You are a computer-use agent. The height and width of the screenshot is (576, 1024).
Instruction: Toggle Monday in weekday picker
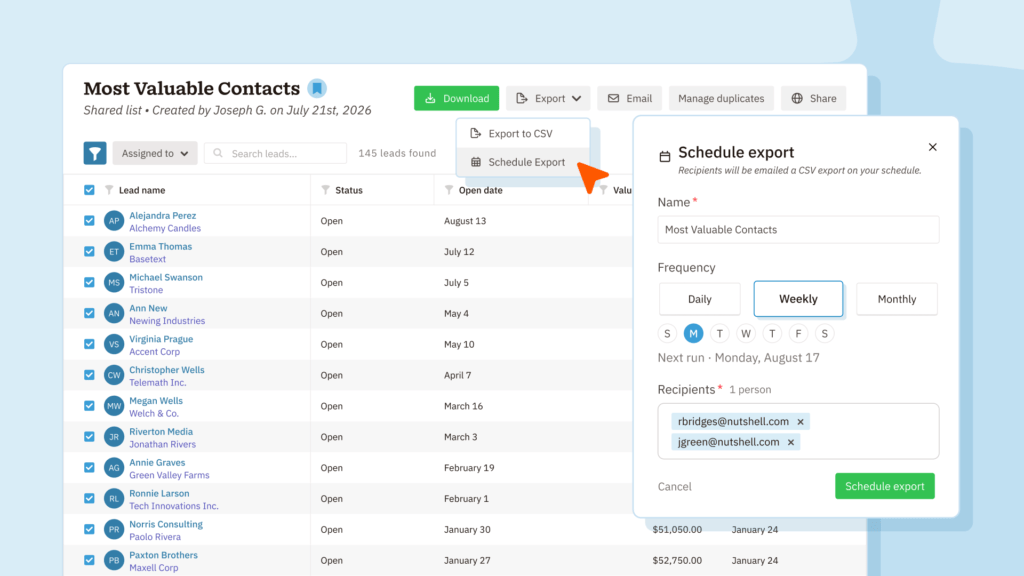(x=693, y=334)
